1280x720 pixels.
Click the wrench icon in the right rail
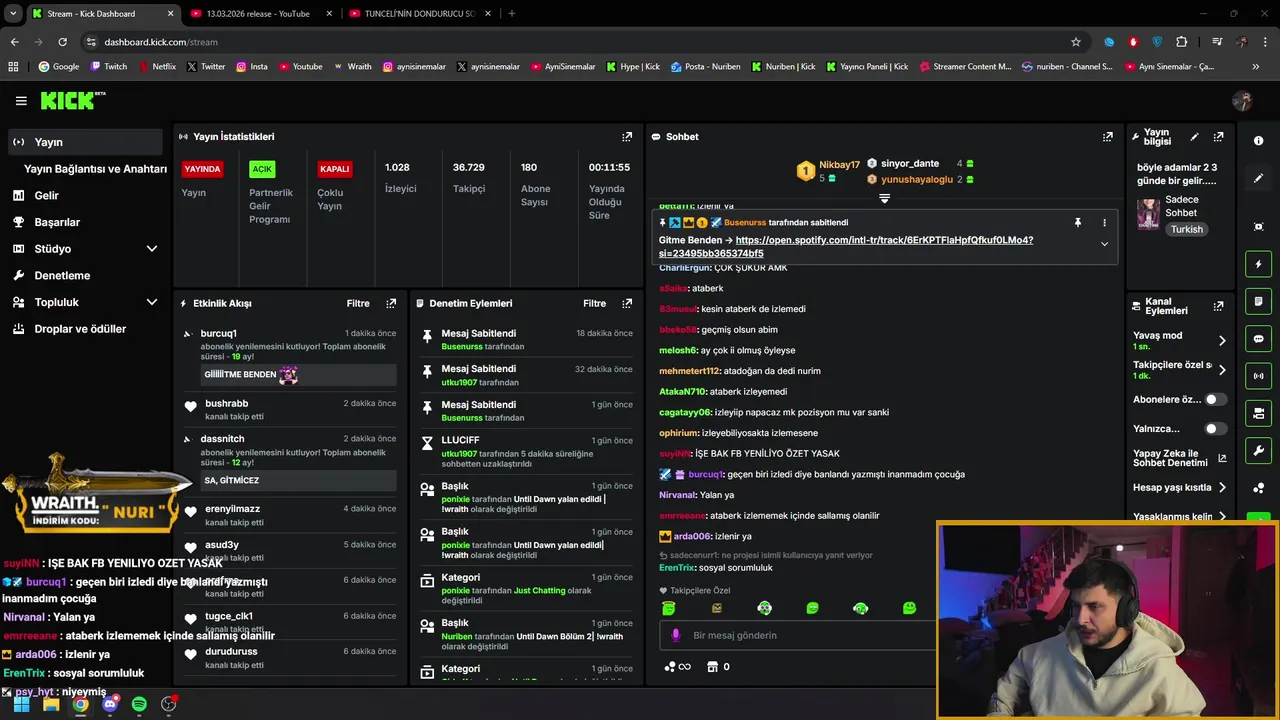pyautogui.click(x=1259, y=450)
